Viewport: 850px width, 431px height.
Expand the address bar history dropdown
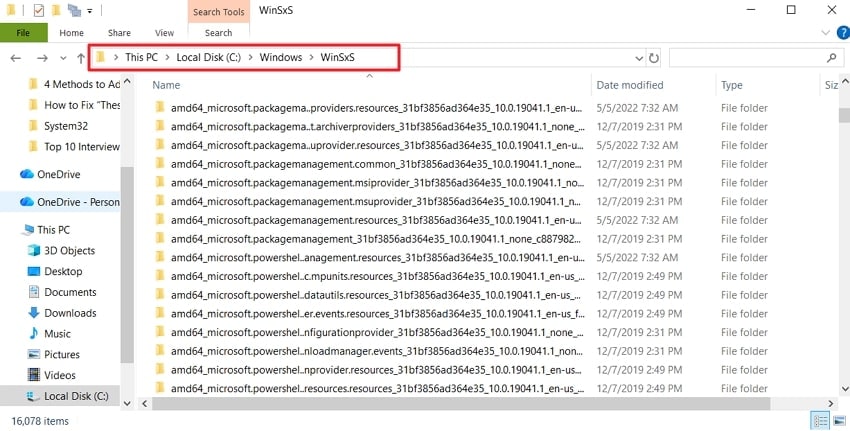click(639, 58)
